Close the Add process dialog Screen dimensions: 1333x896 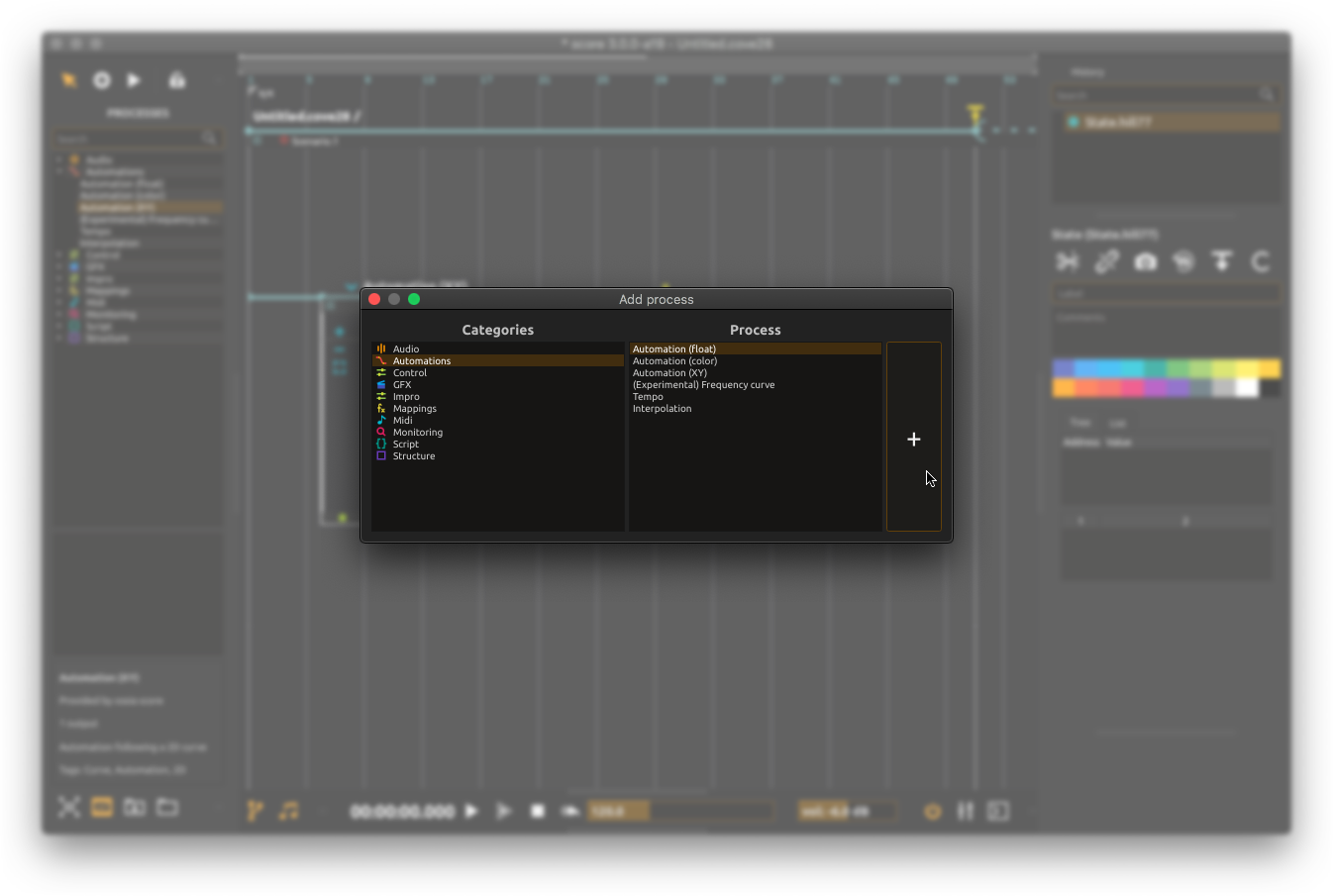pos(374,299)
